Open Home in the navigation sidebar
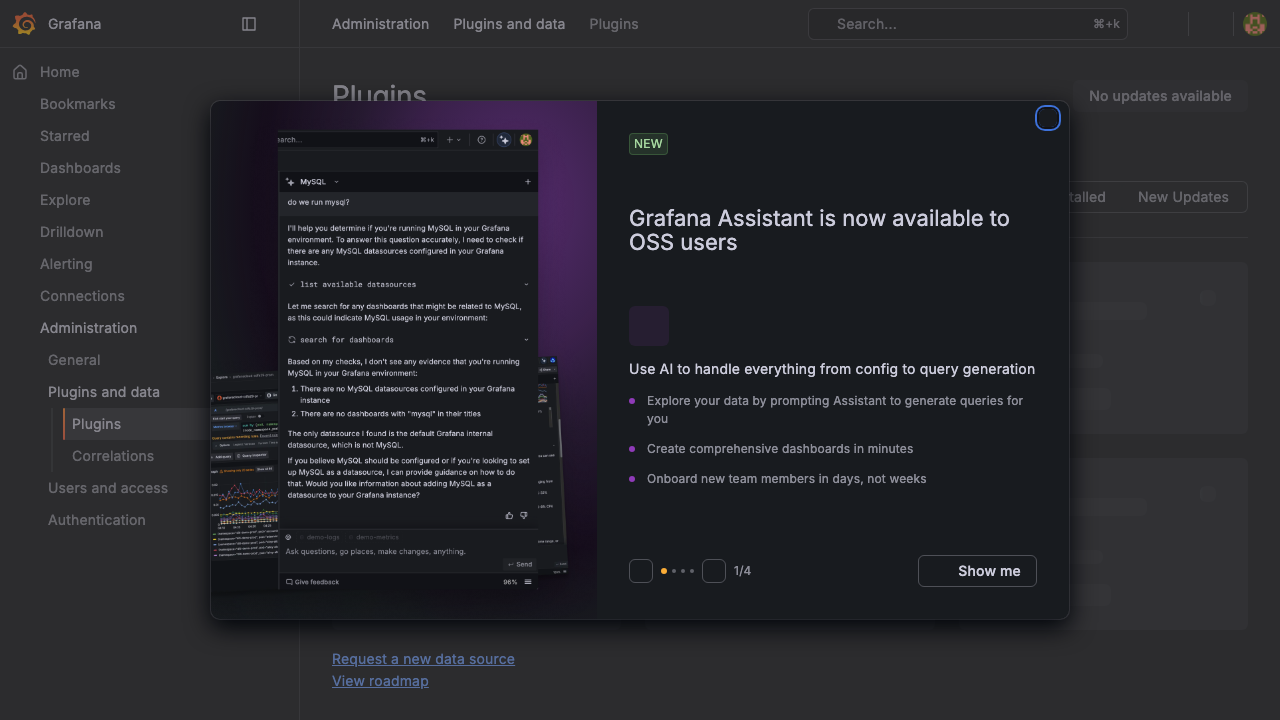 click(60, 72)
